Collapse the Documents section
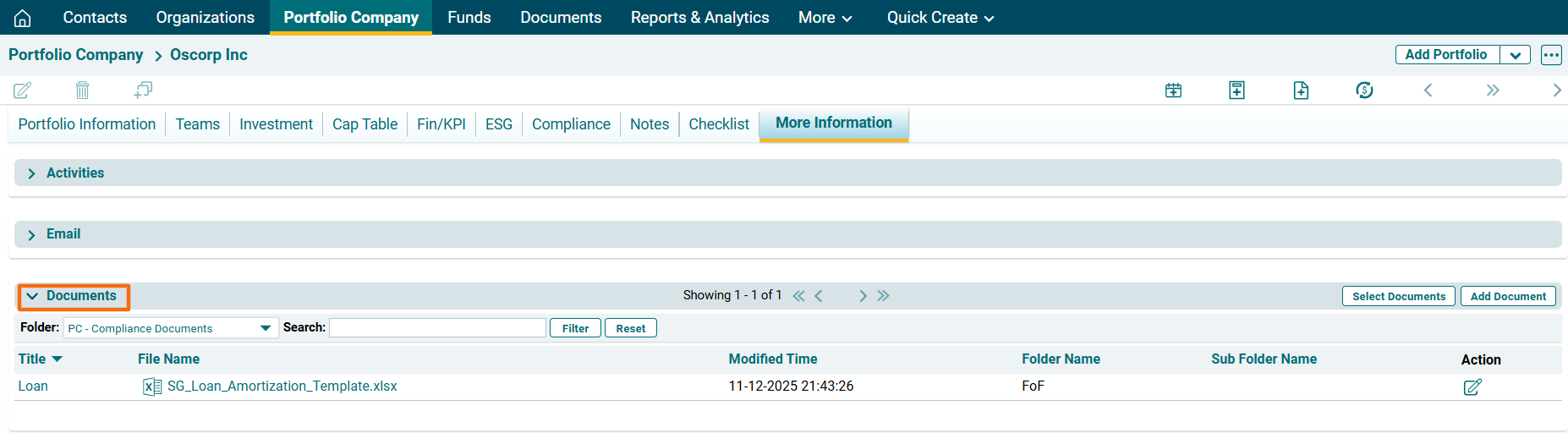The height and width of the screenshot is (433, 1568). point(73,296)
